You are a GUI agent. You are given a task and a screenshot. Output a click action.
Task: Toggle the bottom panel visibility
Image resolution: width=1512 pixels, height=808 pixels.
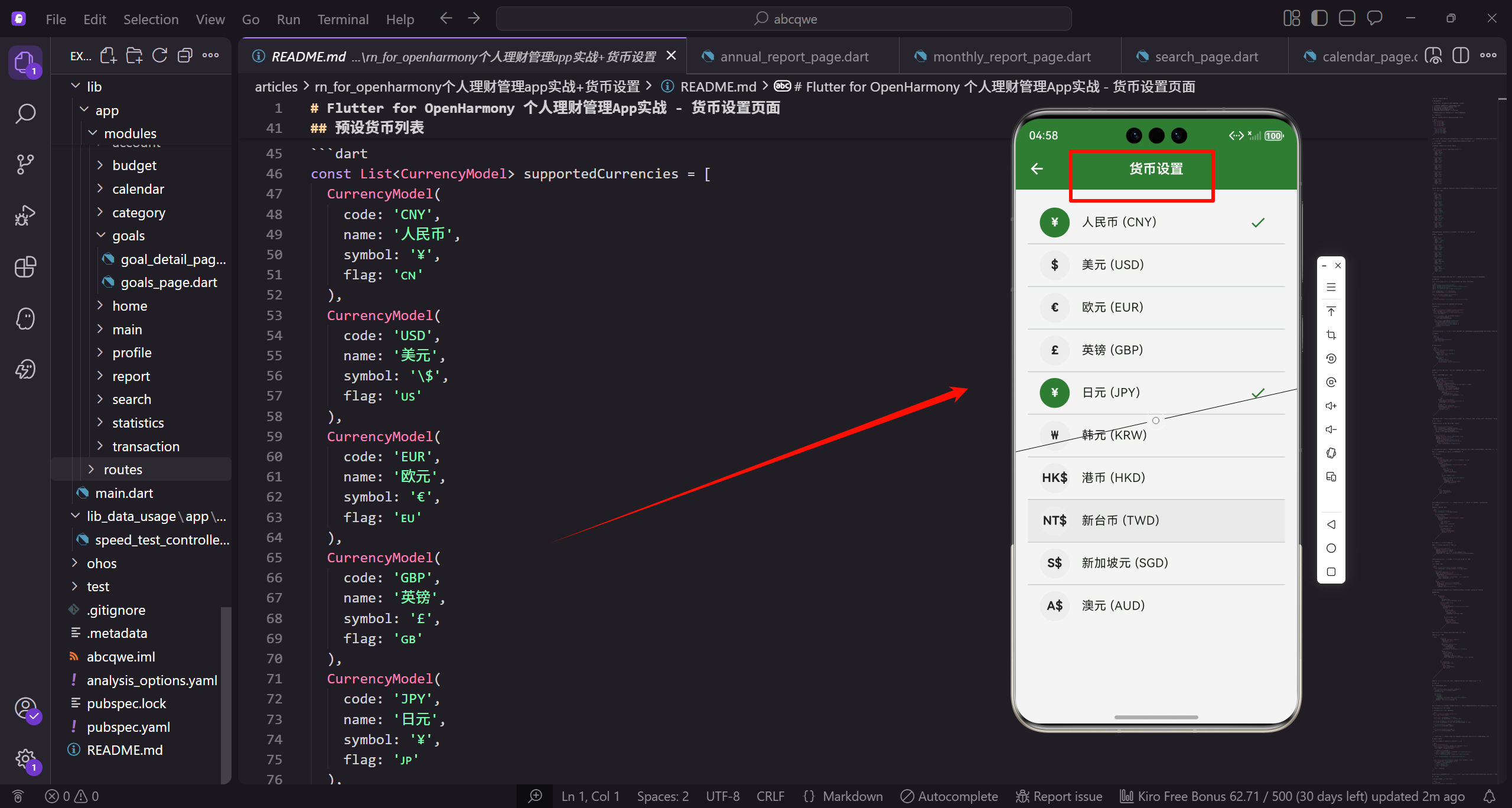1347,19
